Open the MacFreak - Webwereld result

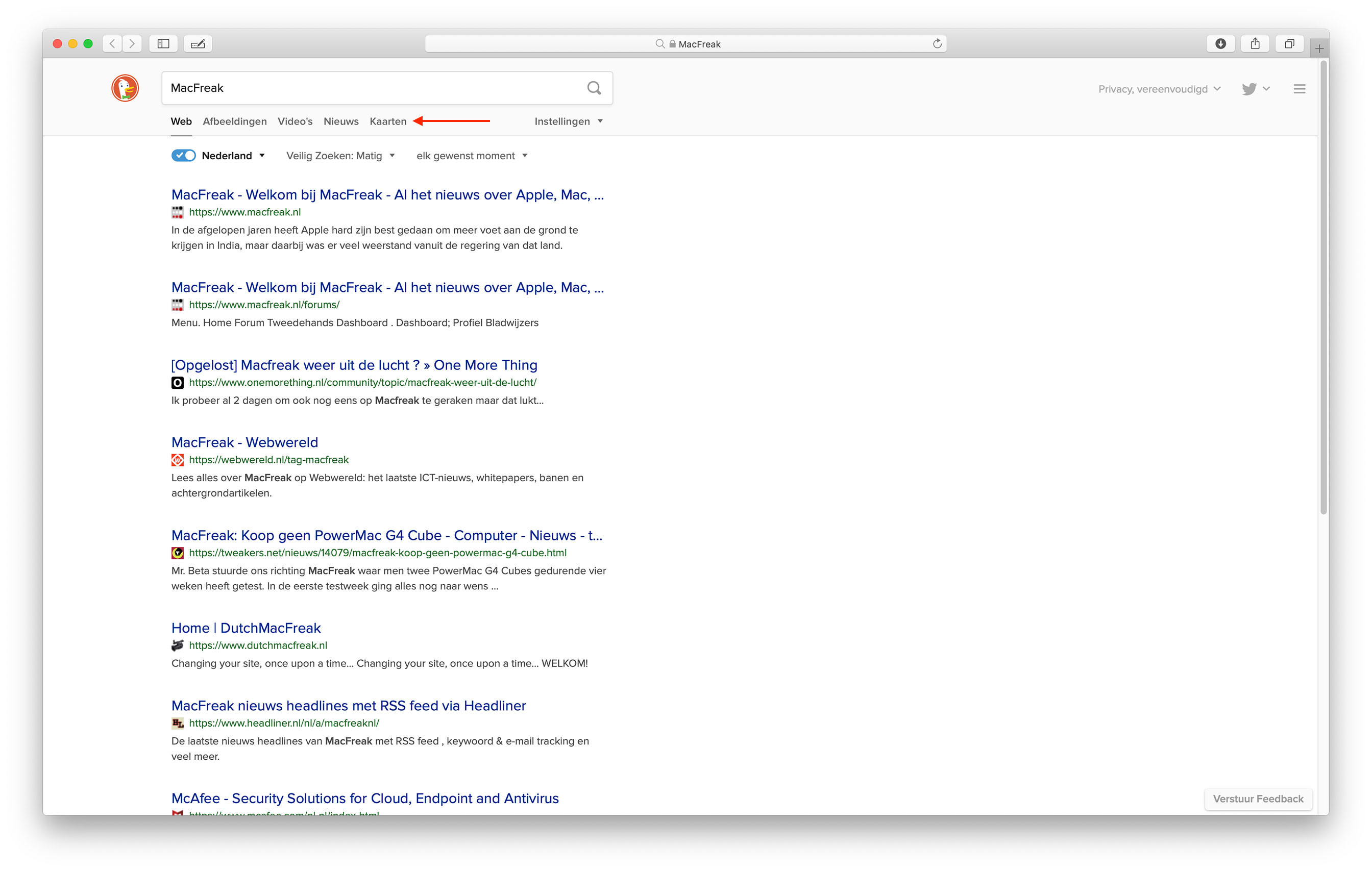245,442
